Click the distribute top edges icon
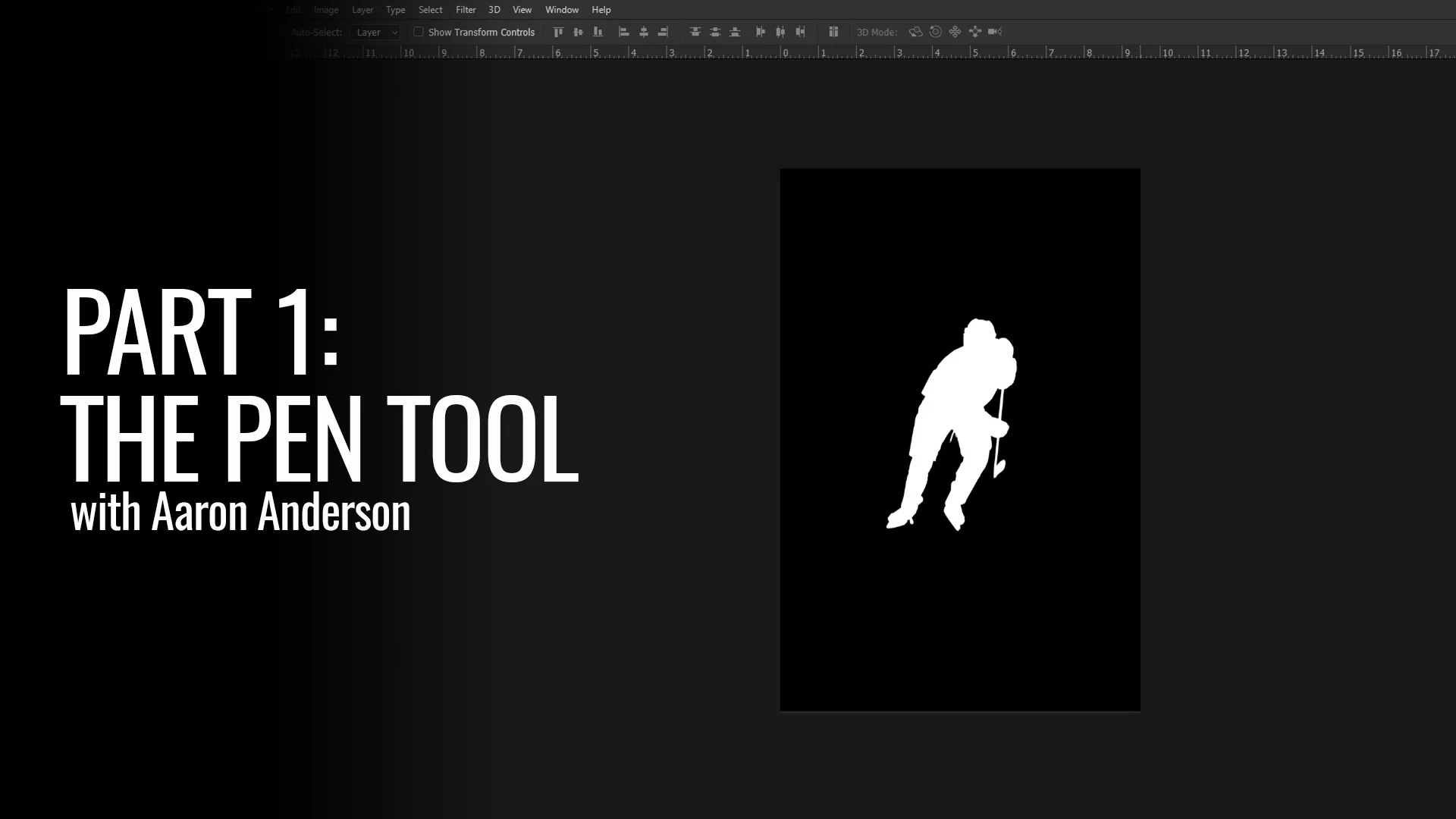This screenshot has height=819, width=1456. coord(695,32)
